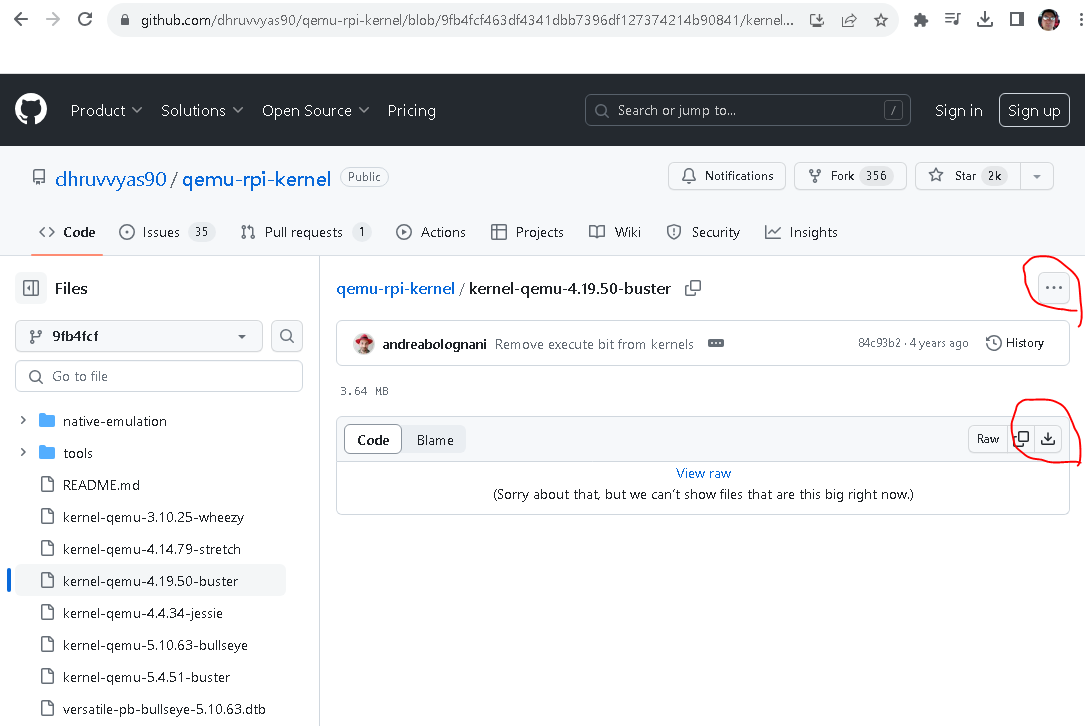Screen dimensions: 1085x726
Task: Open browser side panel icon
Action: click(1016, 19)
